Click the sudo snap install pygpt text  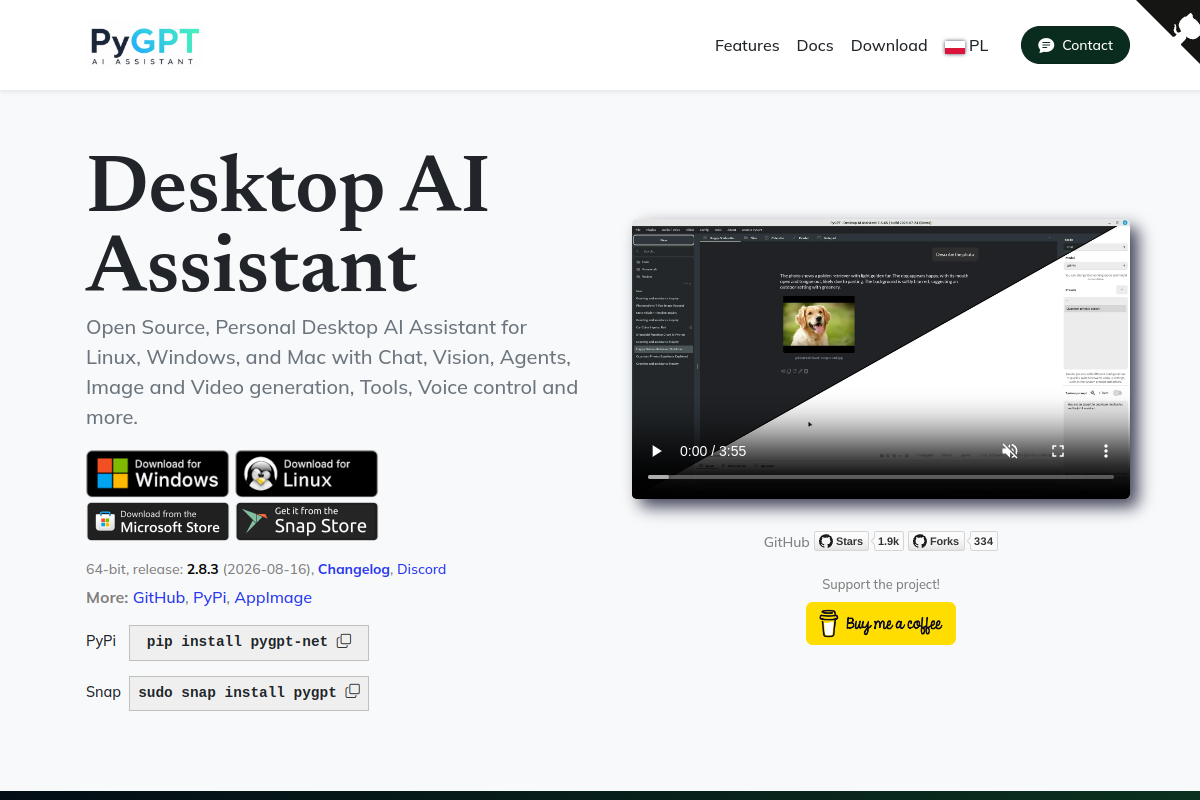(237, 692)
